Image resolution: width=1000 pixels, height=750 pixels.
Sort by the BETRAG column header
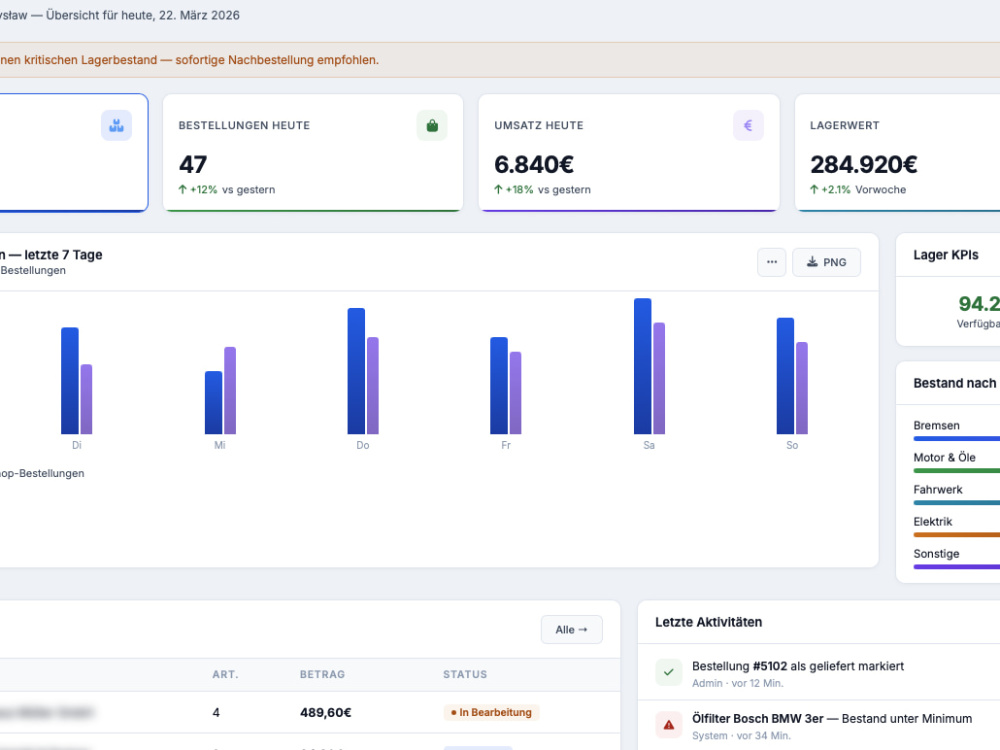coord(322,674)
